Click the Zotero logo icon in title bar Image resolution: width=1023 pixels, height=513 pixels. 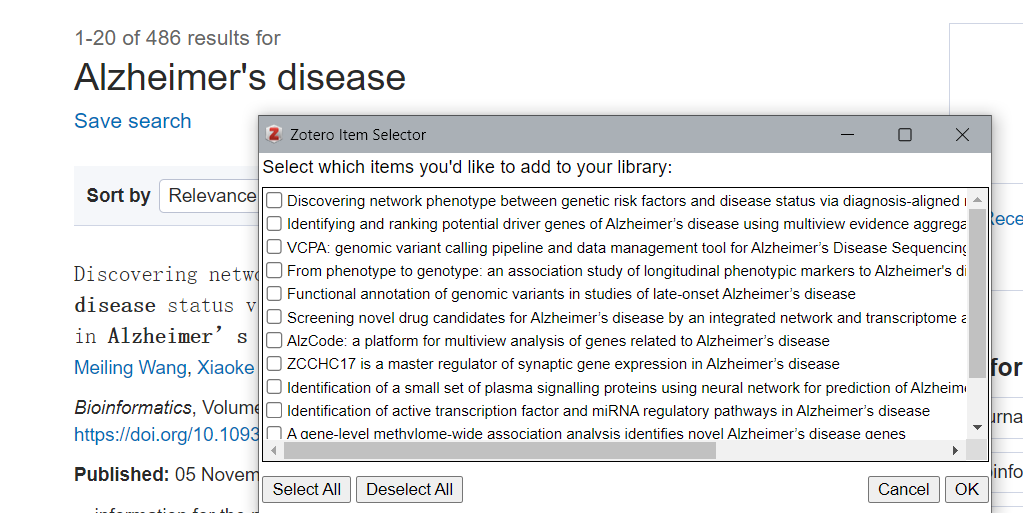tap(274, 134)
